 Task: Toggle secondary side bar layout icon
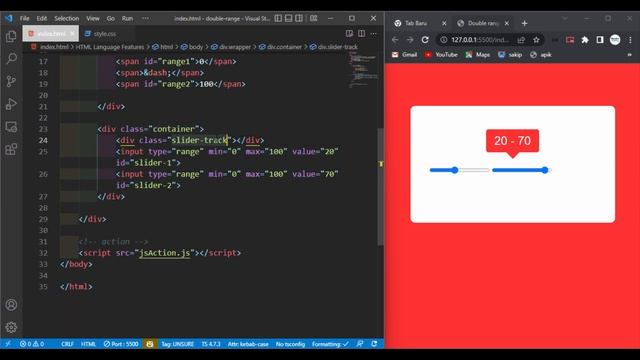point(299,18)
